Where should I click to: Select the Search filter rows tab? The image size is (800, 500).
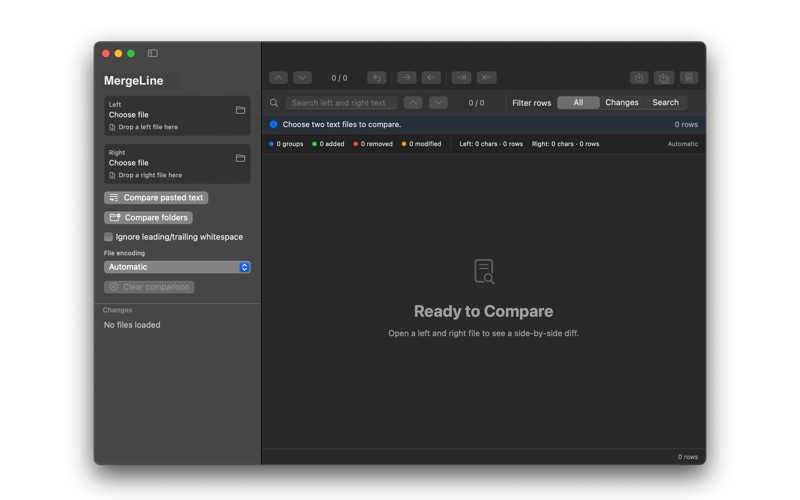pyautogui.click(x=665, y=103)
